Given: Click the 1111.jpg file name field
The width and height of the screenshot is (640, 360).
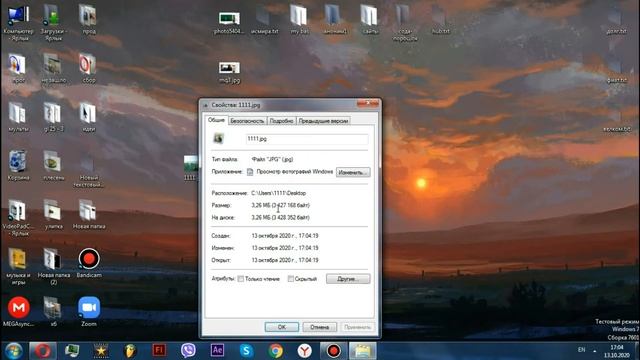Looking at the screenshot, I should pyautogui.click(x=307, y=139).
